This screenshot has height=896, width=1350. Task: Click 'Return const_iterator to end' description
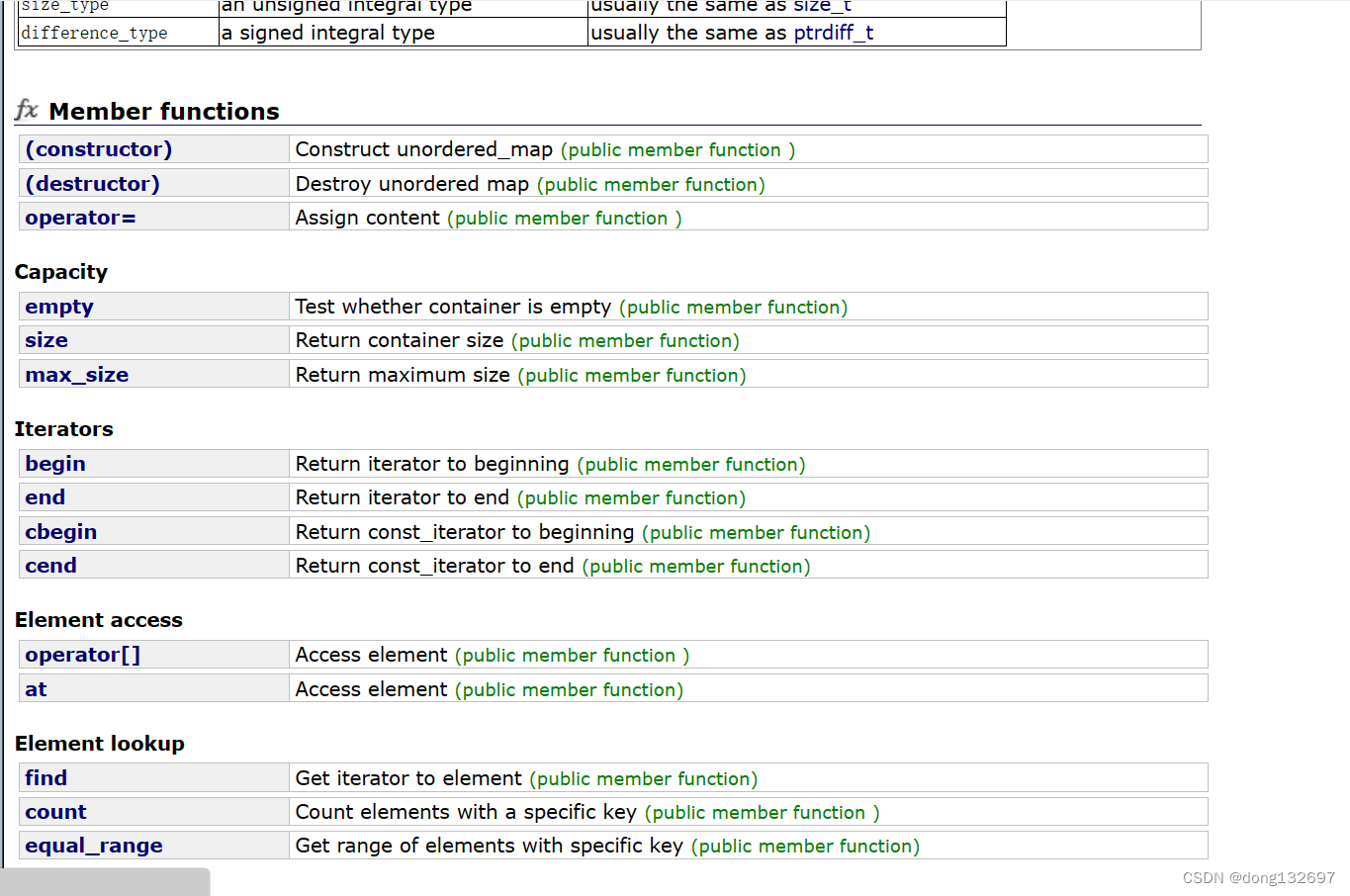(x=434, y=566)
